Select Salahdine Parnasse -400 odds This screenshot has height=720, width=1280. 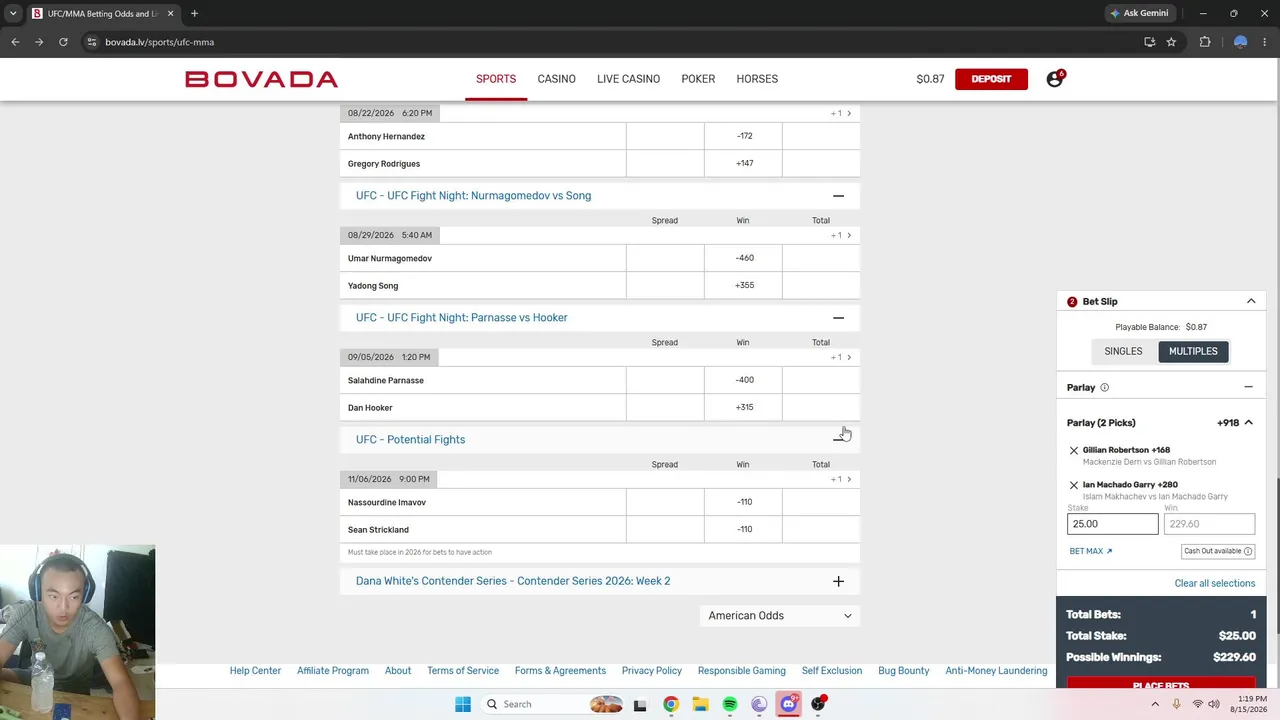tap(743, 380)
